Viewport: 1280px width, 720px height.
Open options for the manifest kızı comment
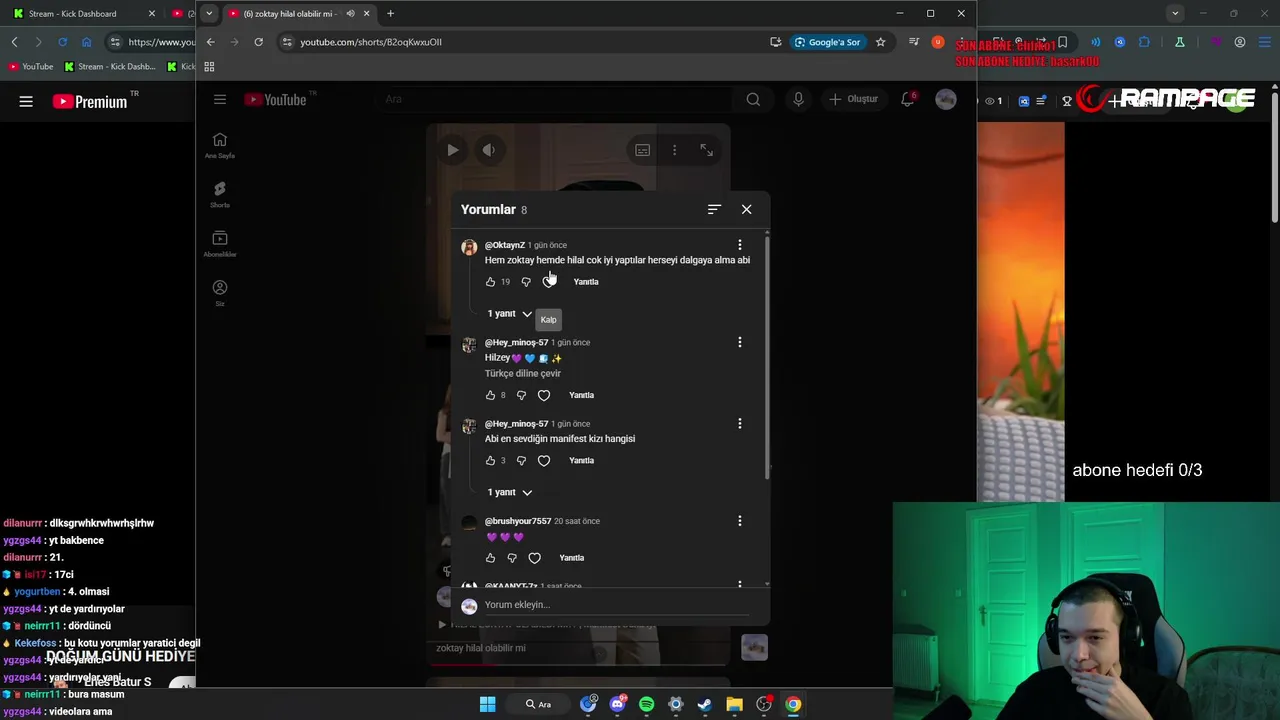coord(740,423)
